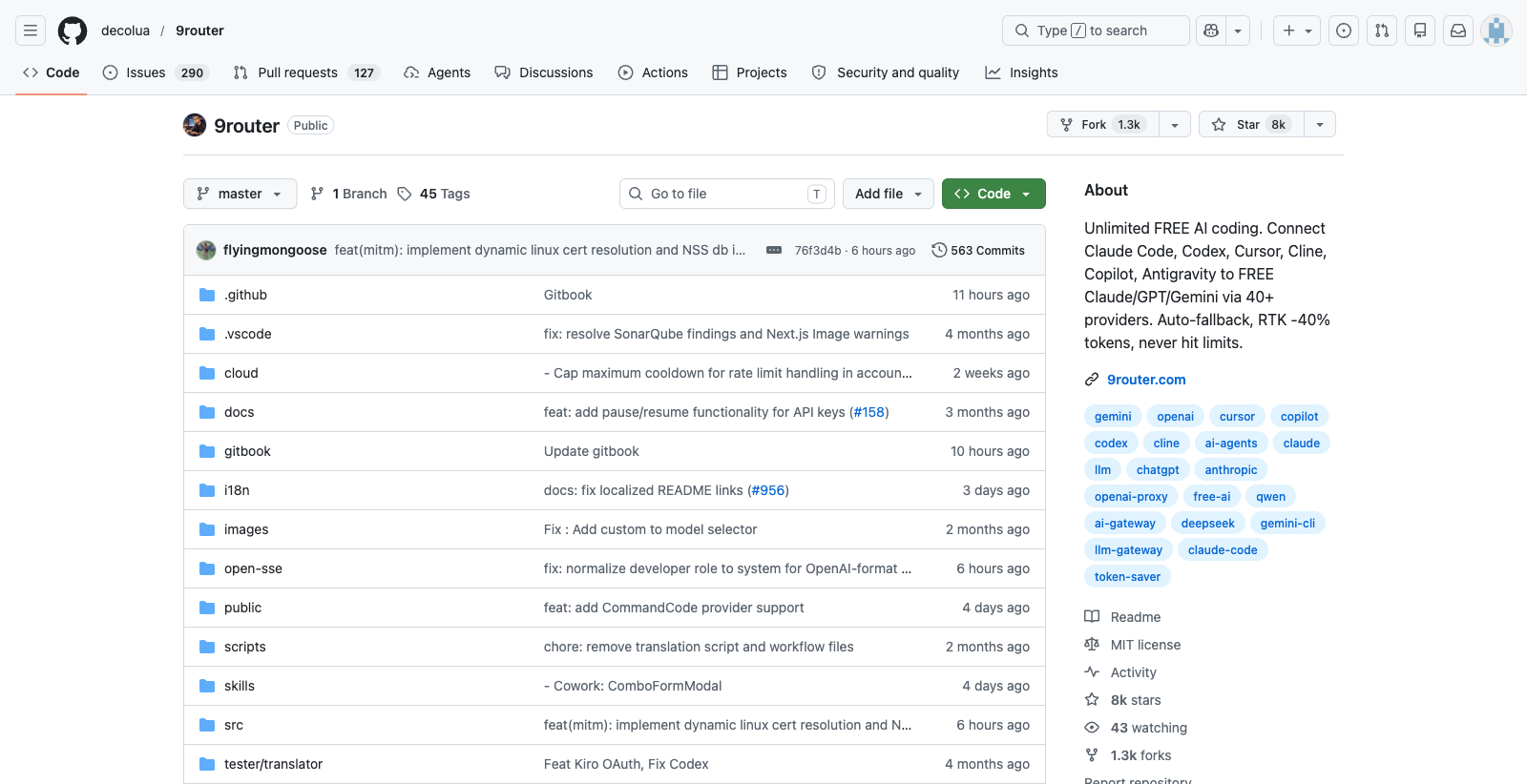The width and height of the screenshot is (1527, 784).
Task: Click the gemini topic tag
Action: tap(1113, 416)
